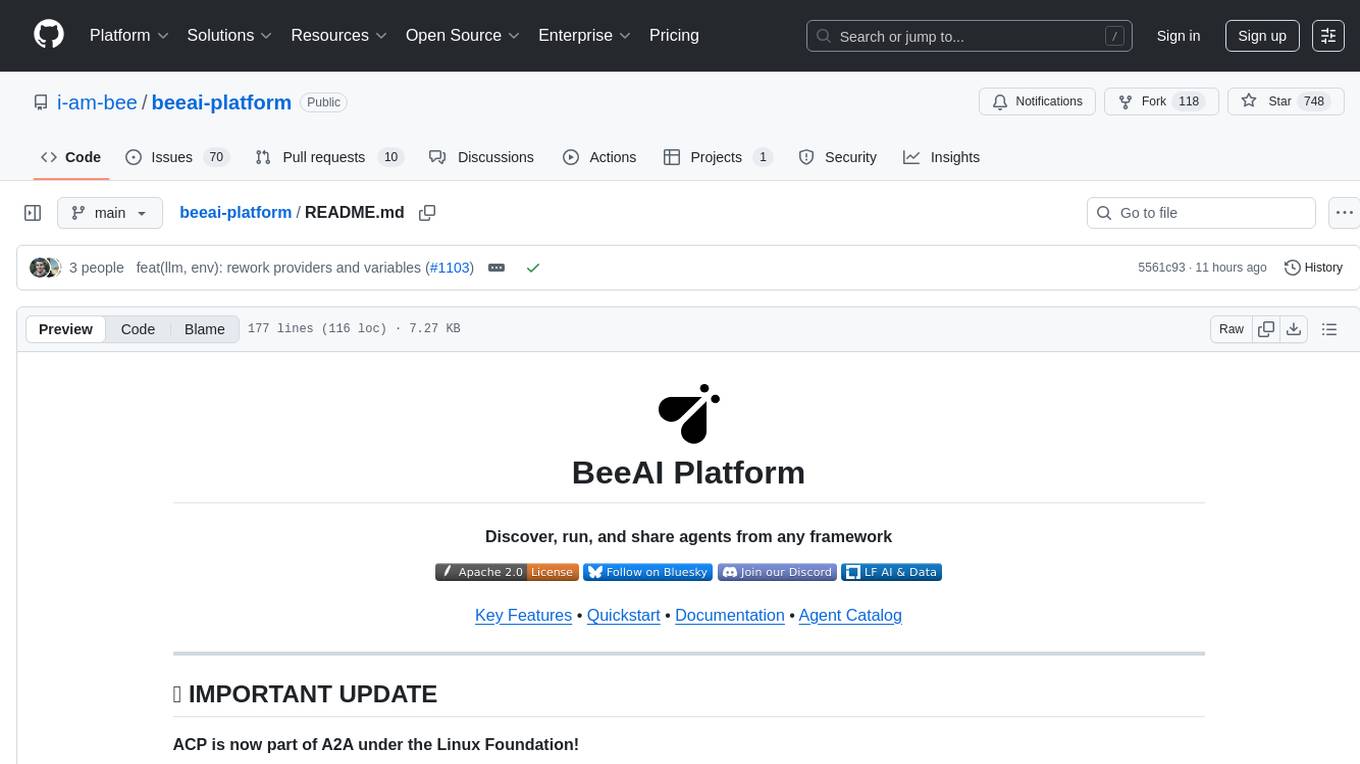
Task: Open the beeai-platform repository title link
Action: tap(222, 102)
